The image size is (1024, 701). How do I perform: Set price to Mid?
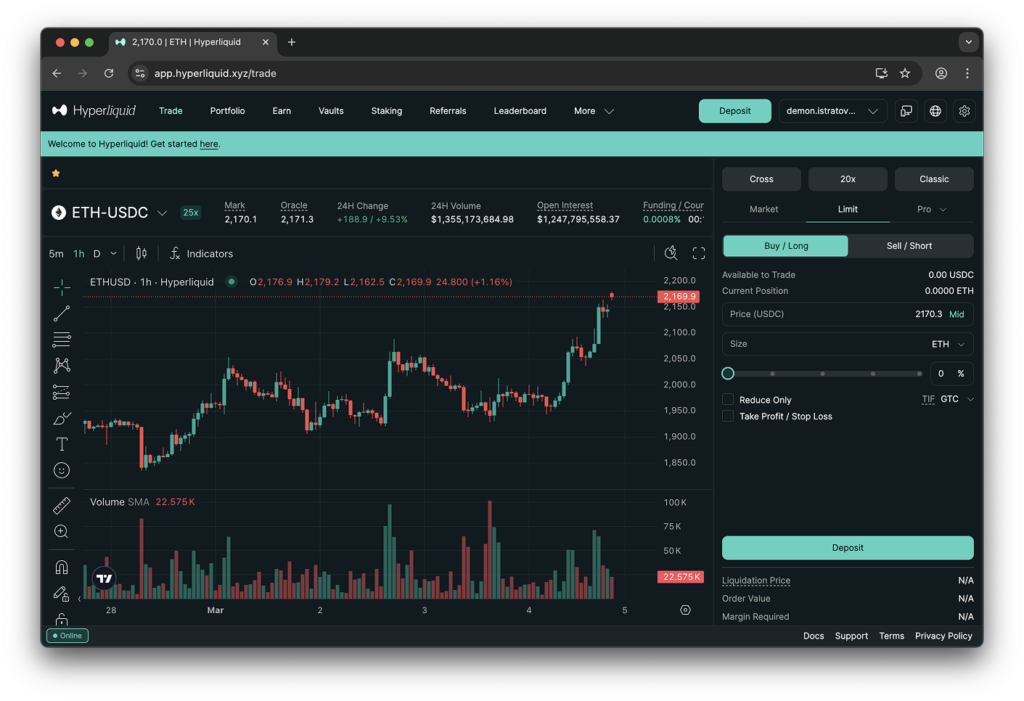[x=956, y=314]
